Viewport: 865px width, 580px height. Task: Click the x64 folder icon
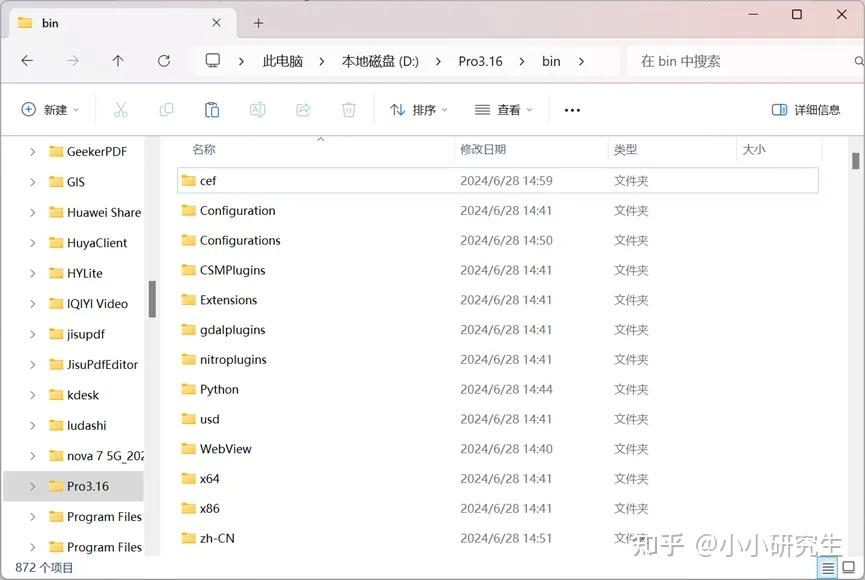pos(189,478)
